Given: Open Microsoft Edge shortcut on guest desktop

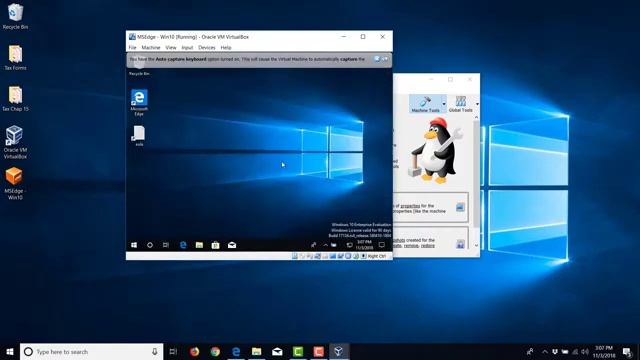Looking at the screenshot, I should pos(139,102).
